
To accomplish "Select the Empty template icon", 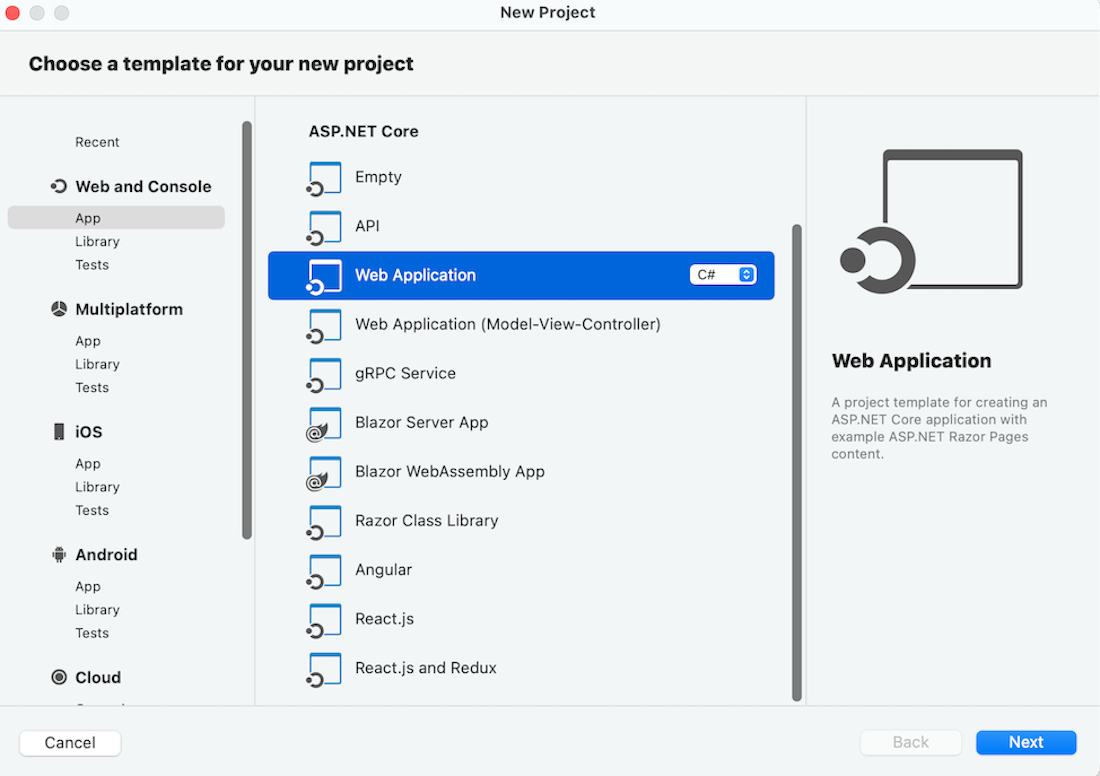I will (324, 177).
